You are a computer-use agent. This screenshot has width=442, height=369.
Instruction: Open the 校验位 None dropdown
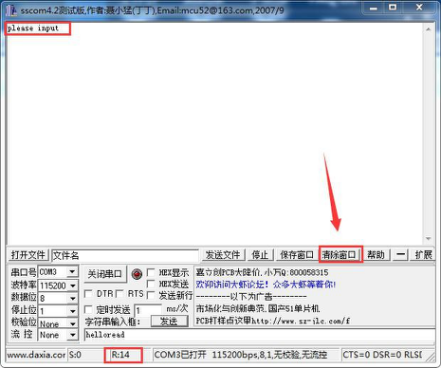(73, 323)
